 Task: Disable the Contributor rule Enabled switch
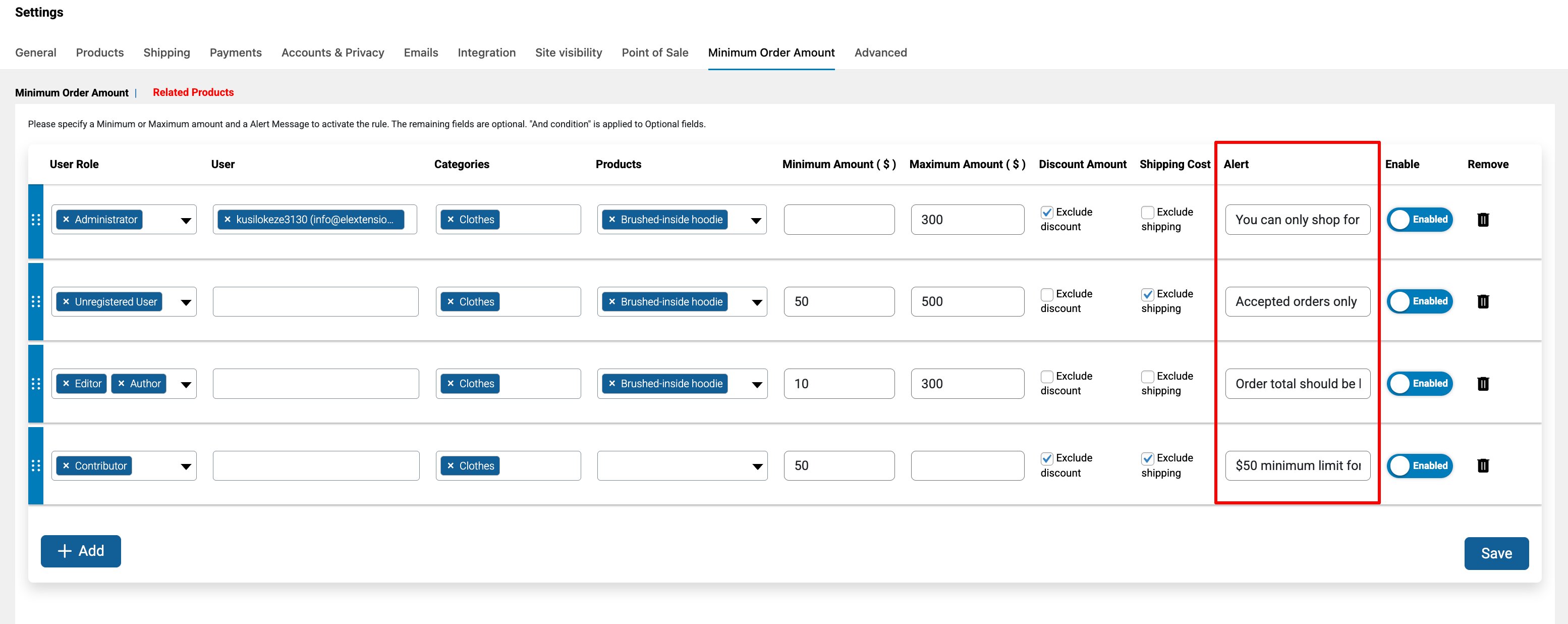pyautogui.click(x=1420, y=465)
